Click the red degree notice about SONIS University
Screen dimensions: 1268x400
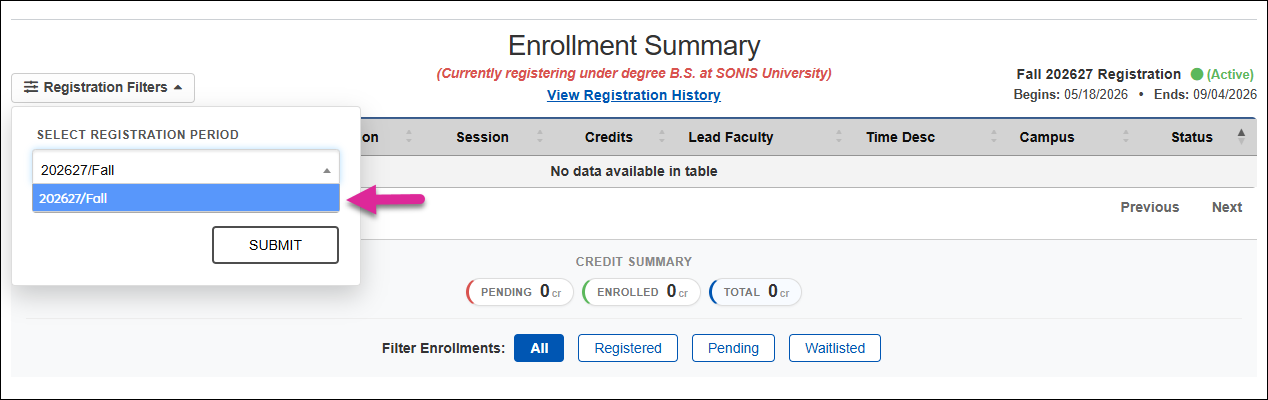634,73
